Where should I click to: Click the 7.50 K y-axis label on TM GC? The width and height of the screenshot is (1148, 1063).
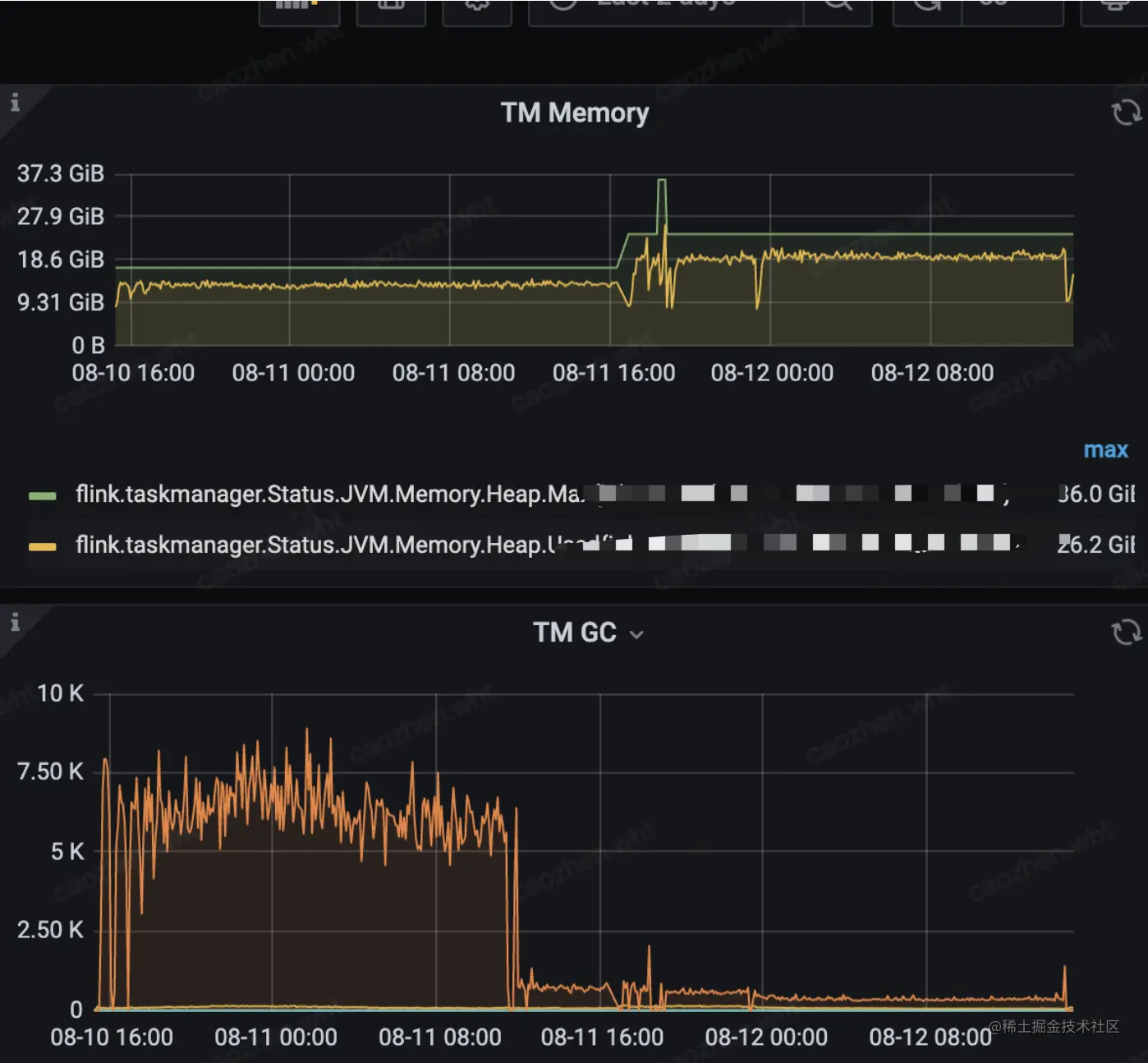[x=50, y=771]
